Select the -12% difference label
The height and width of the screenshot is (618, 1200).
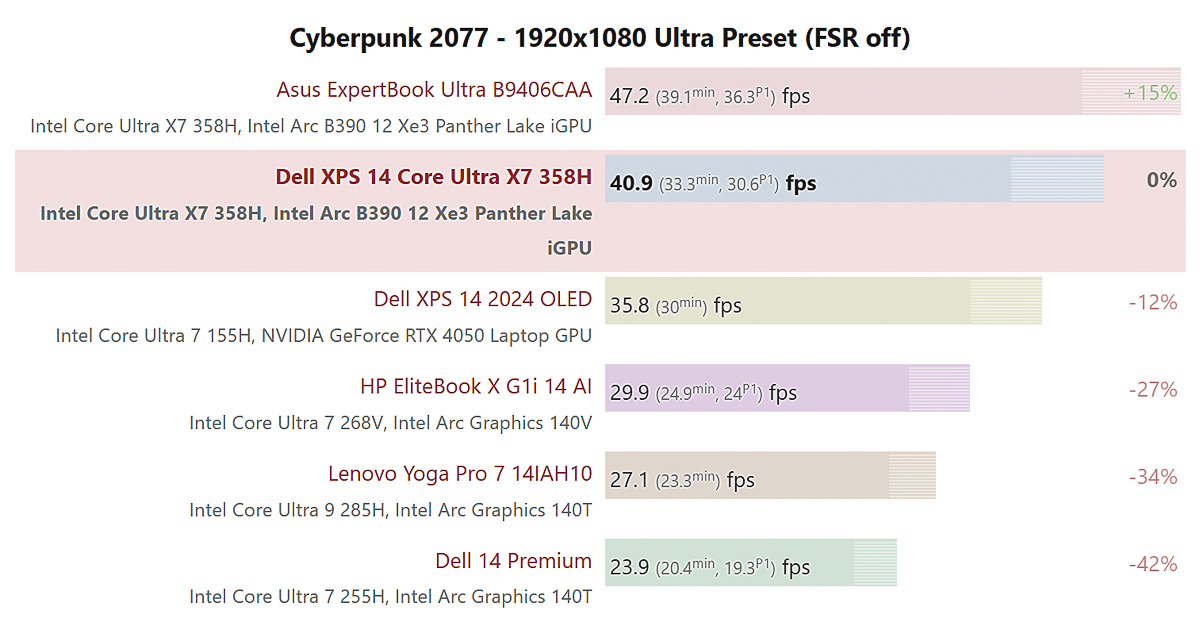1152,302
